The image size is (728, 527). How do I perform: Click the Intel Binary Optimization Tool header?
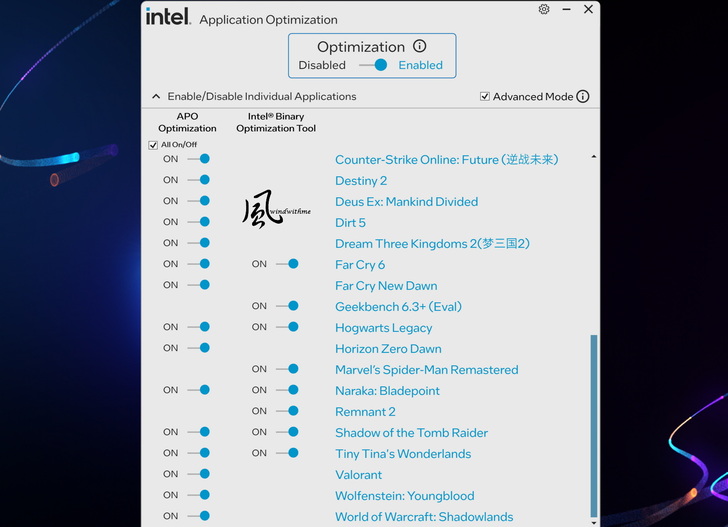pyautogui.click(x=276, y=122)
